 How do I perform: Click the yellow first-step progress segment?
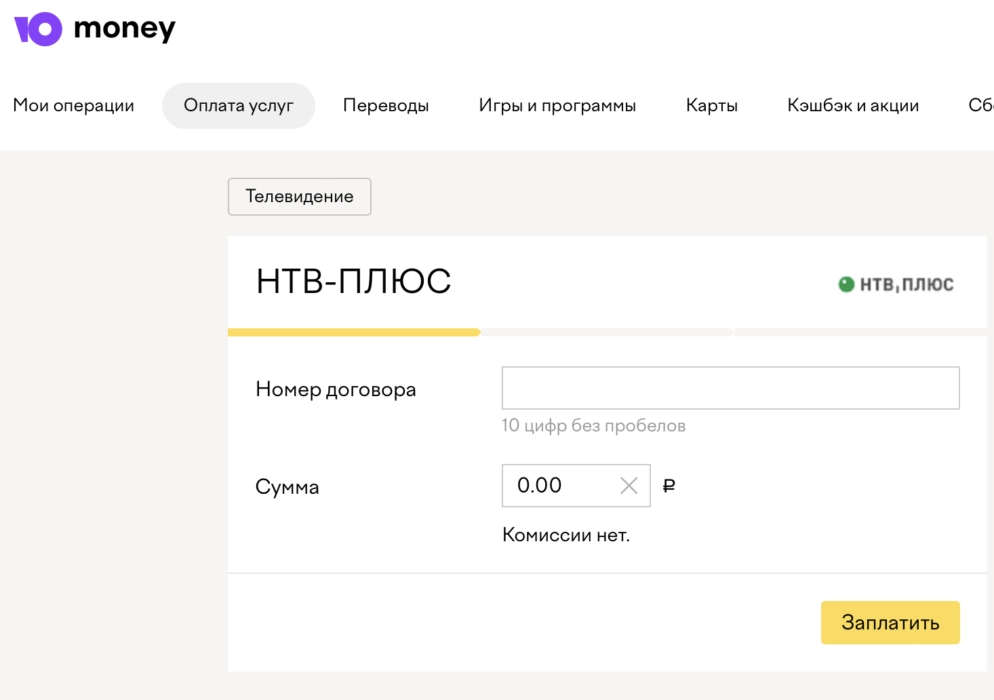[x=354, y=332]
